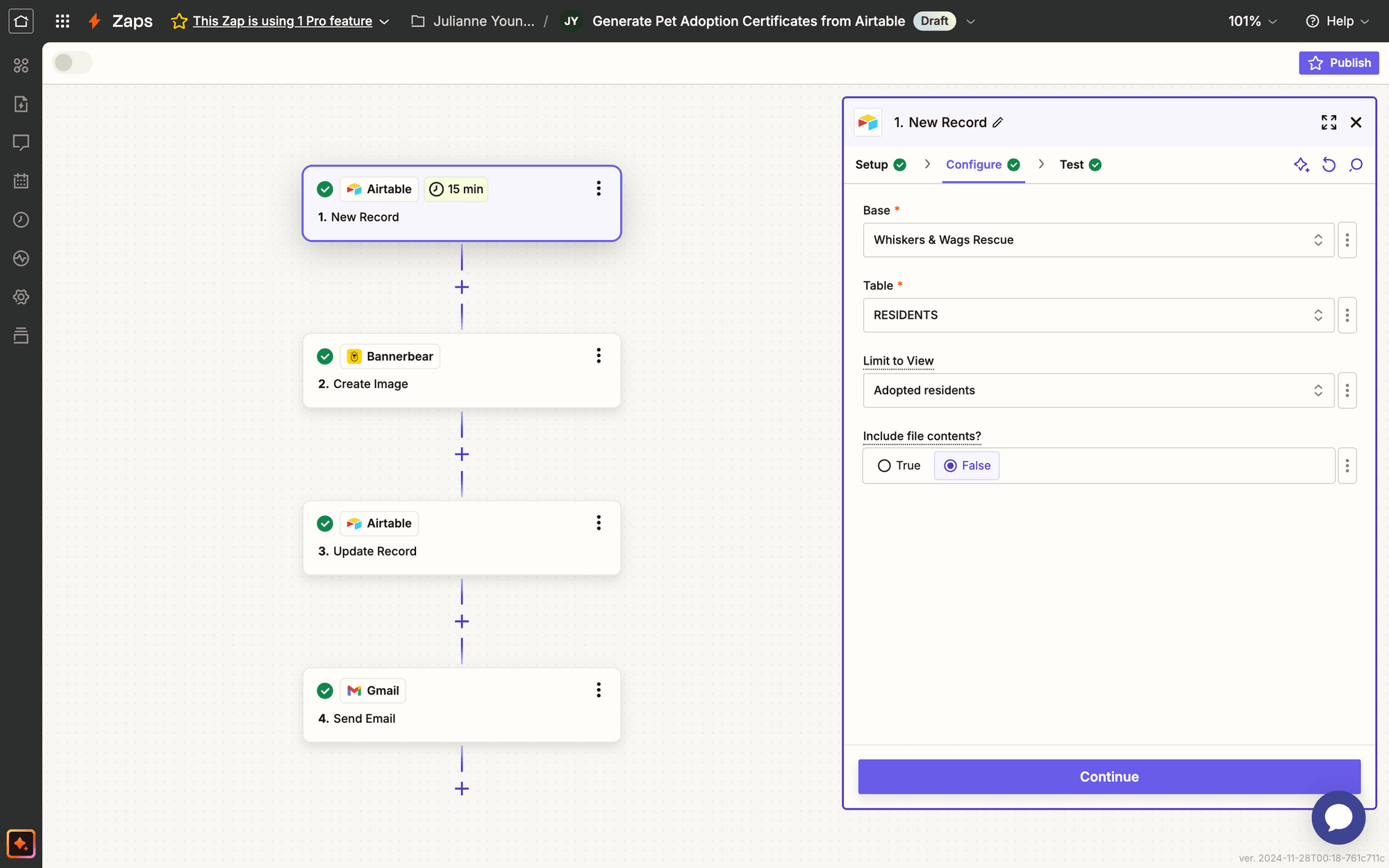The height and width of the screenshot is (868, 1389).
Task: Select the True radio for Include file contents
Action: tap(883, 465)
